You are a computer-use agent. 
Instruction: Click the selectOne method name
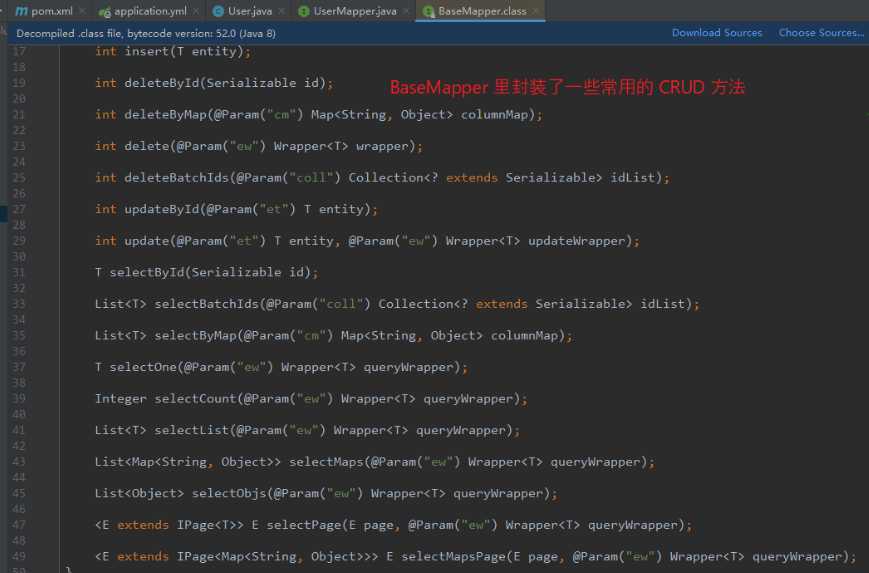(x=143, y=367)
